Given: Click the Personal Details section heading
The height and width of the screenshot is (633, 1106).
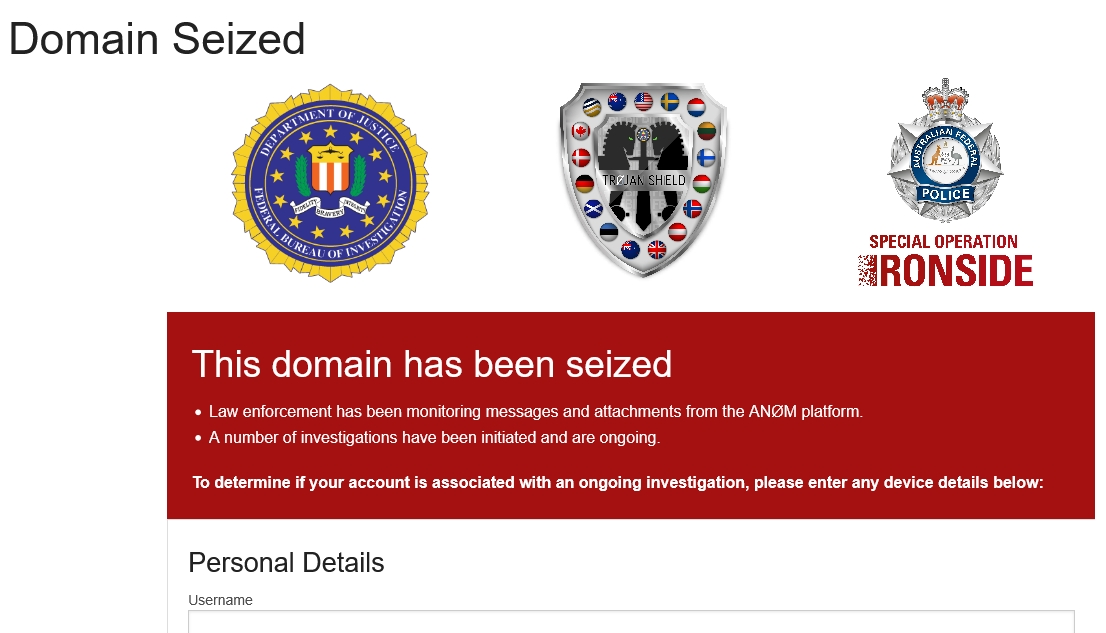Looking at the screenshot, I should [286, 563].
